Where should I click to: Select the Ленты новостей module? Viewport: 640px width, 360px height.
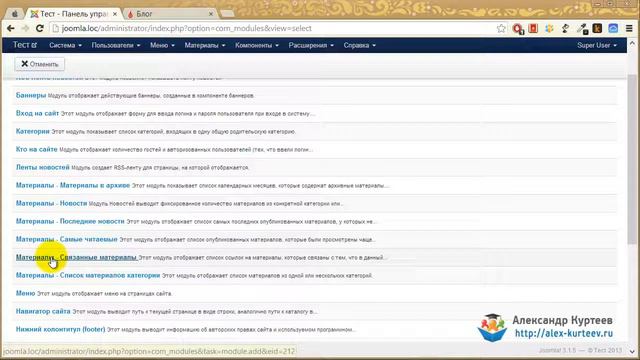click(x=42, y=167)
